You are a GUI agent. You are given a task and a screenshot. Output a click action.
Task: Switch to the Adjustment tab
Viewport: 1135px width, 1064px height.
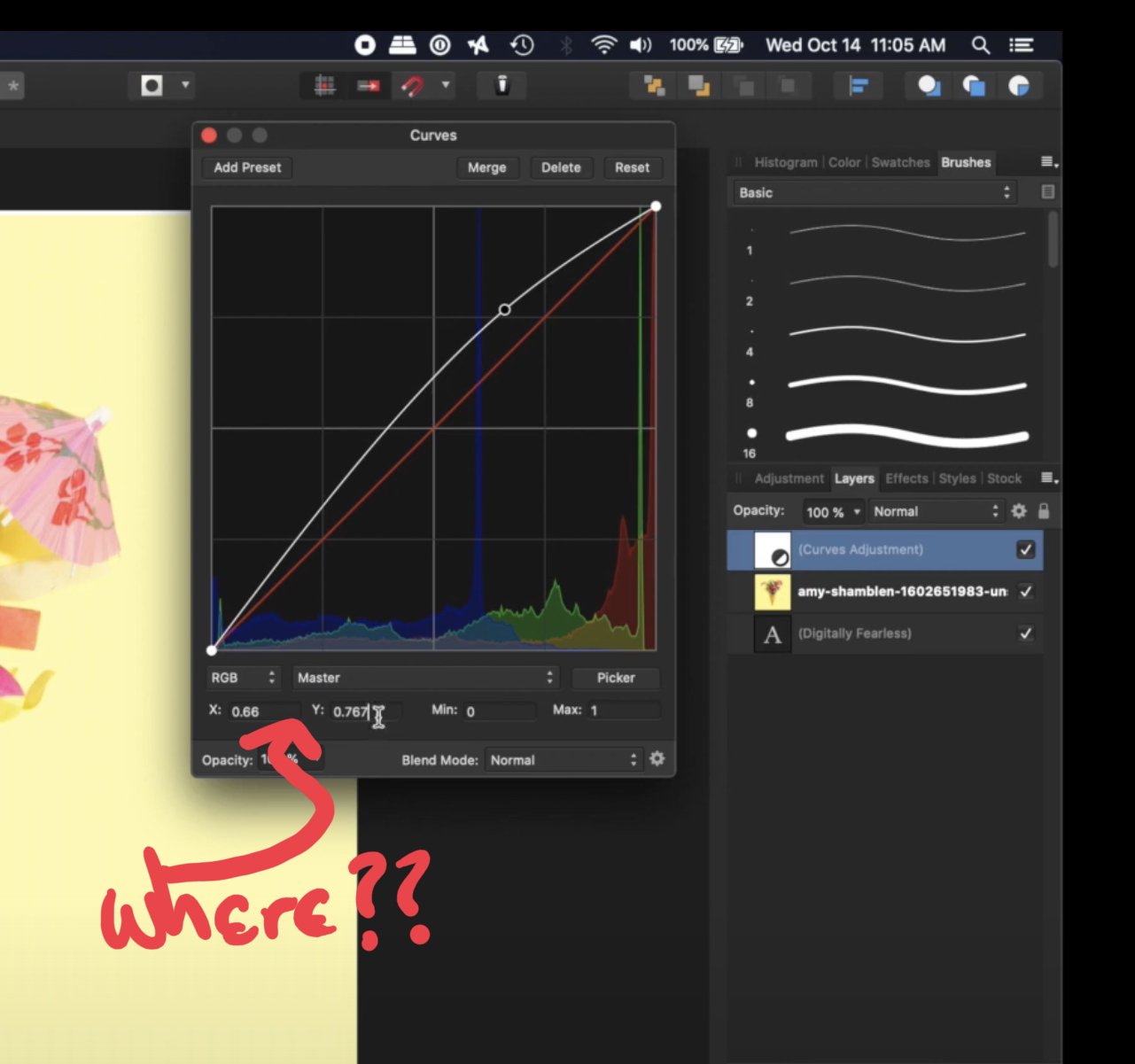(x=789, y=479)
